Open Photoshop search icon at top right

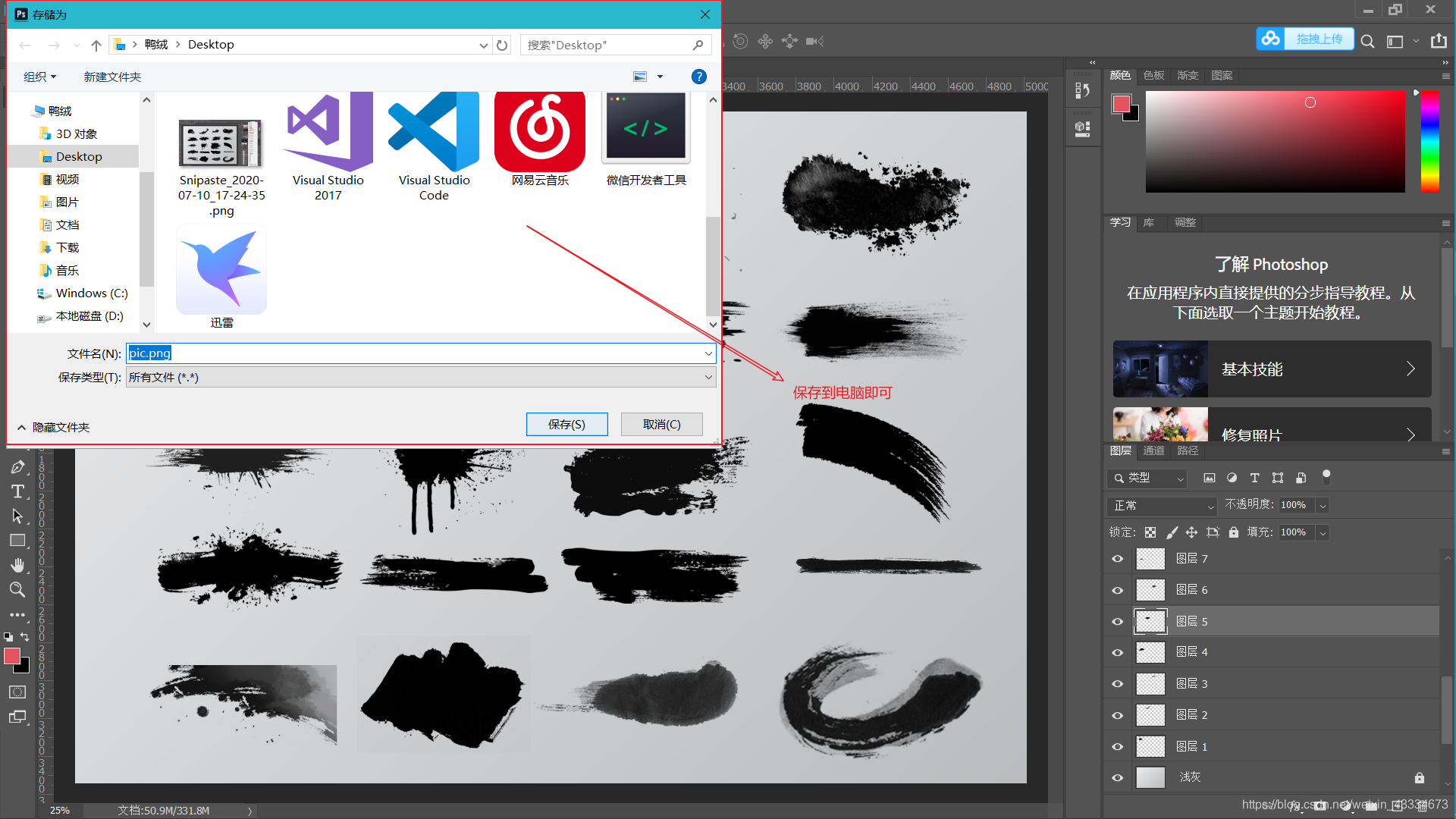[x=1367, y=41]
